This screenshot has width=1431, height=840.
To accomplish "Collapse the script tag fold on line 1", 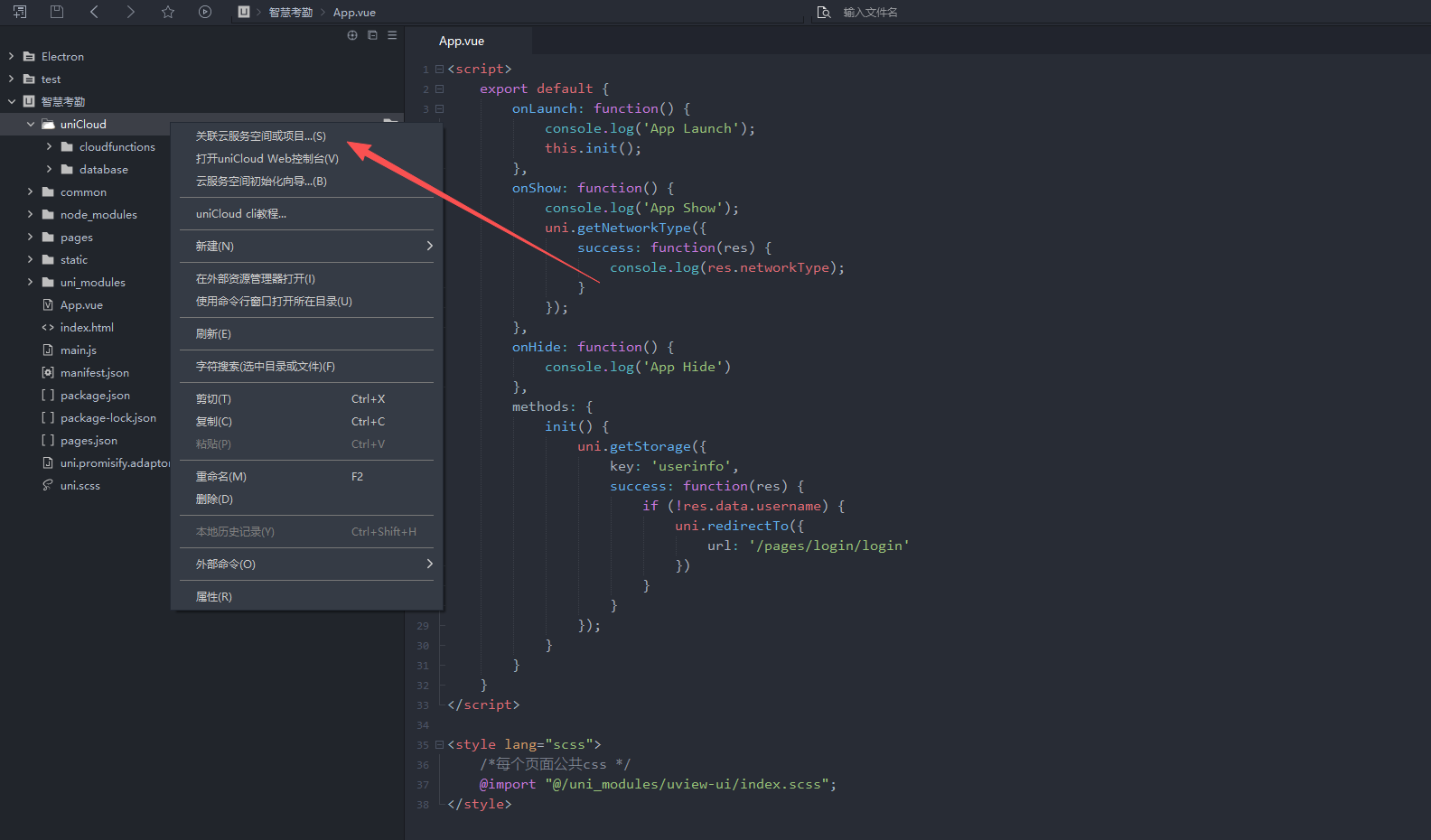I will pyautogui.click(x=440, y=69).
